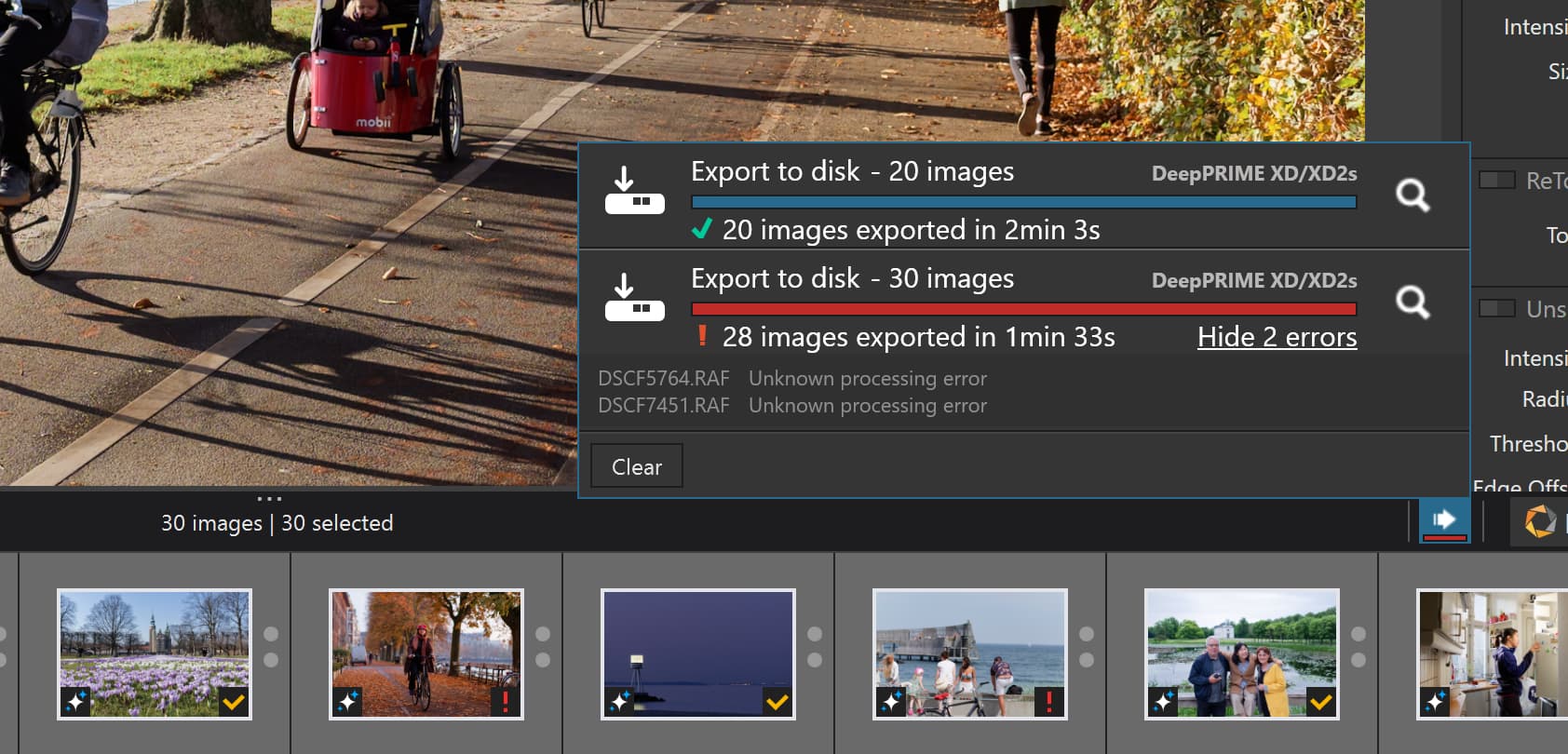The width and height of the screenshot is (1568, 754).
Task: Toggle the Unsharp mask switch in the right panel
Action: 1496,308
